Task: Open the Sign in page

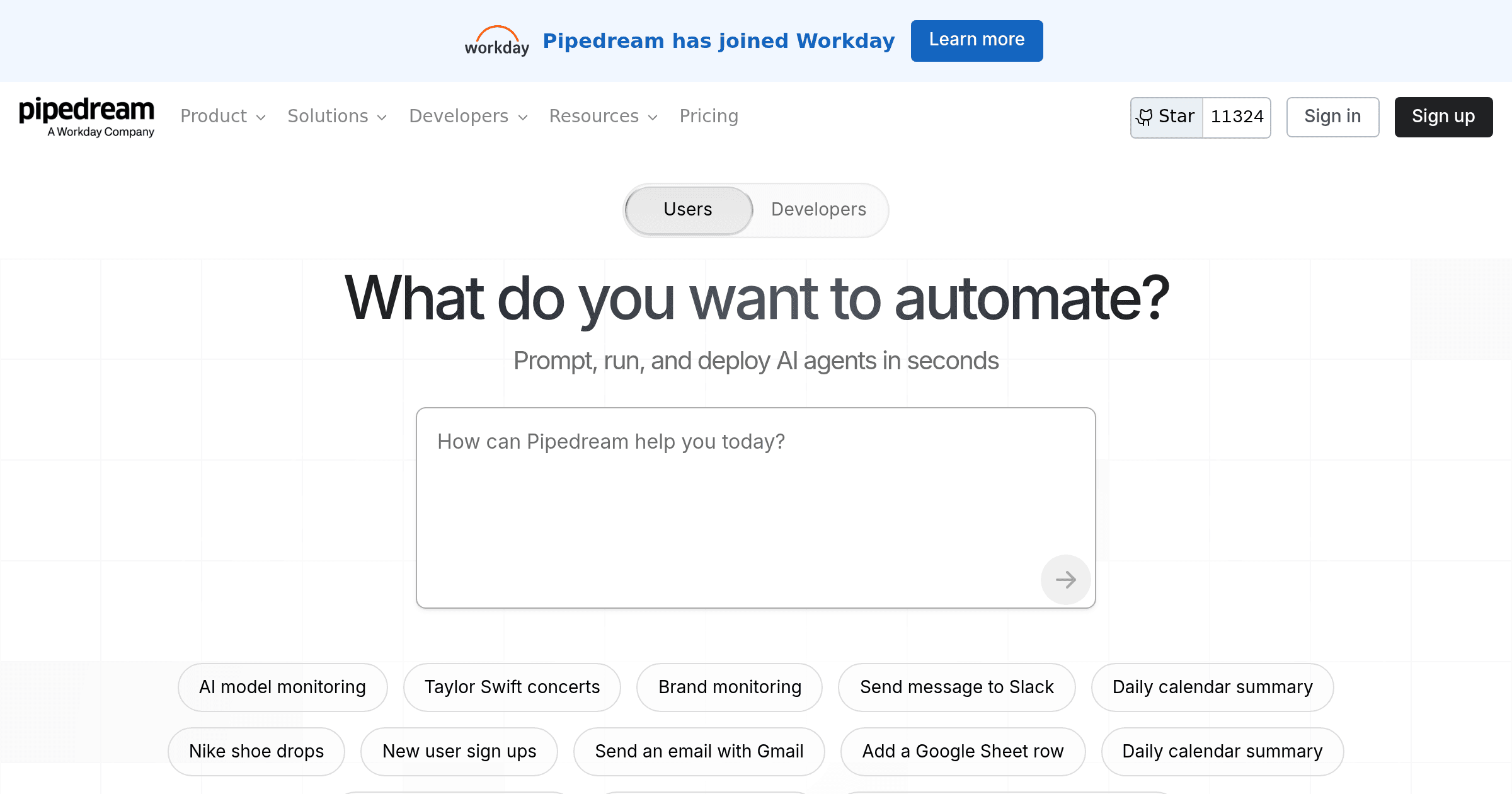Action: point(1332,117)
